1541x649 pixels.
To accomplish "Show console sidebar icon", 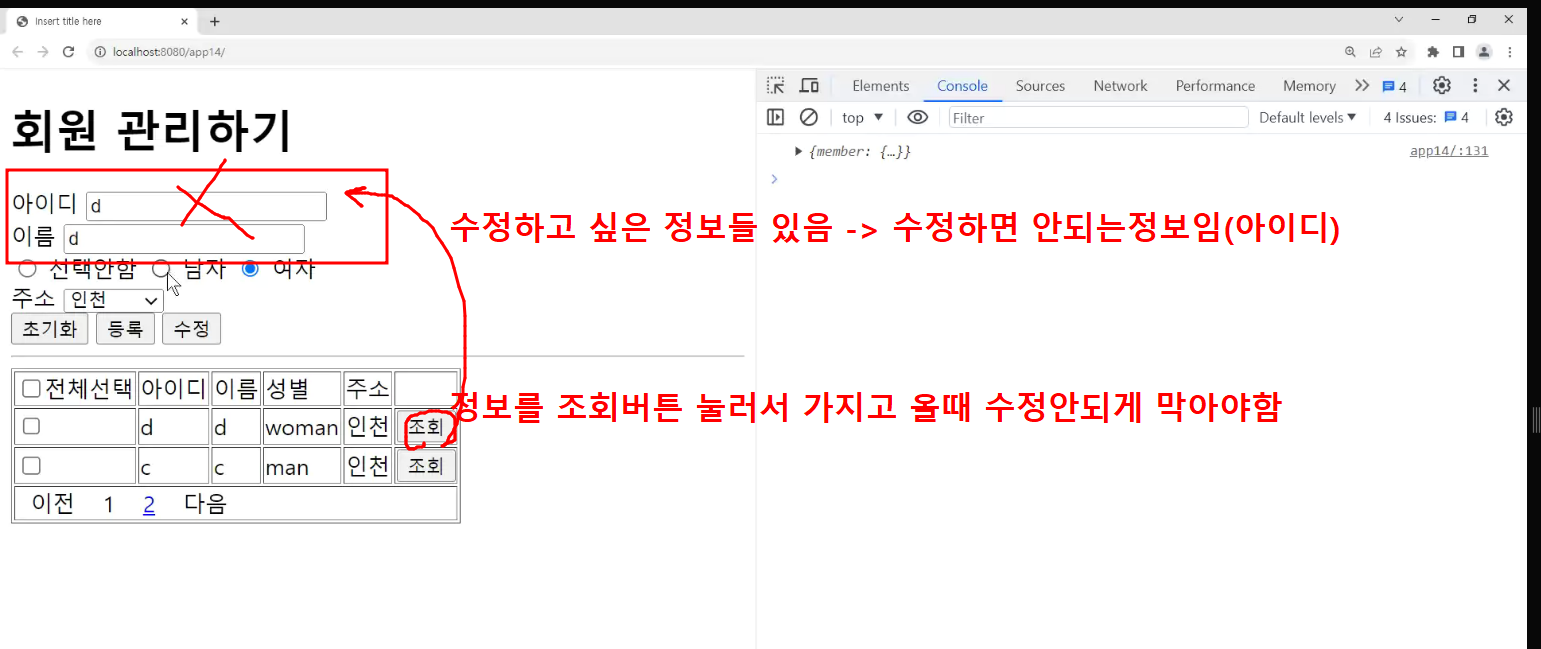I will click(x=776, y=117).
